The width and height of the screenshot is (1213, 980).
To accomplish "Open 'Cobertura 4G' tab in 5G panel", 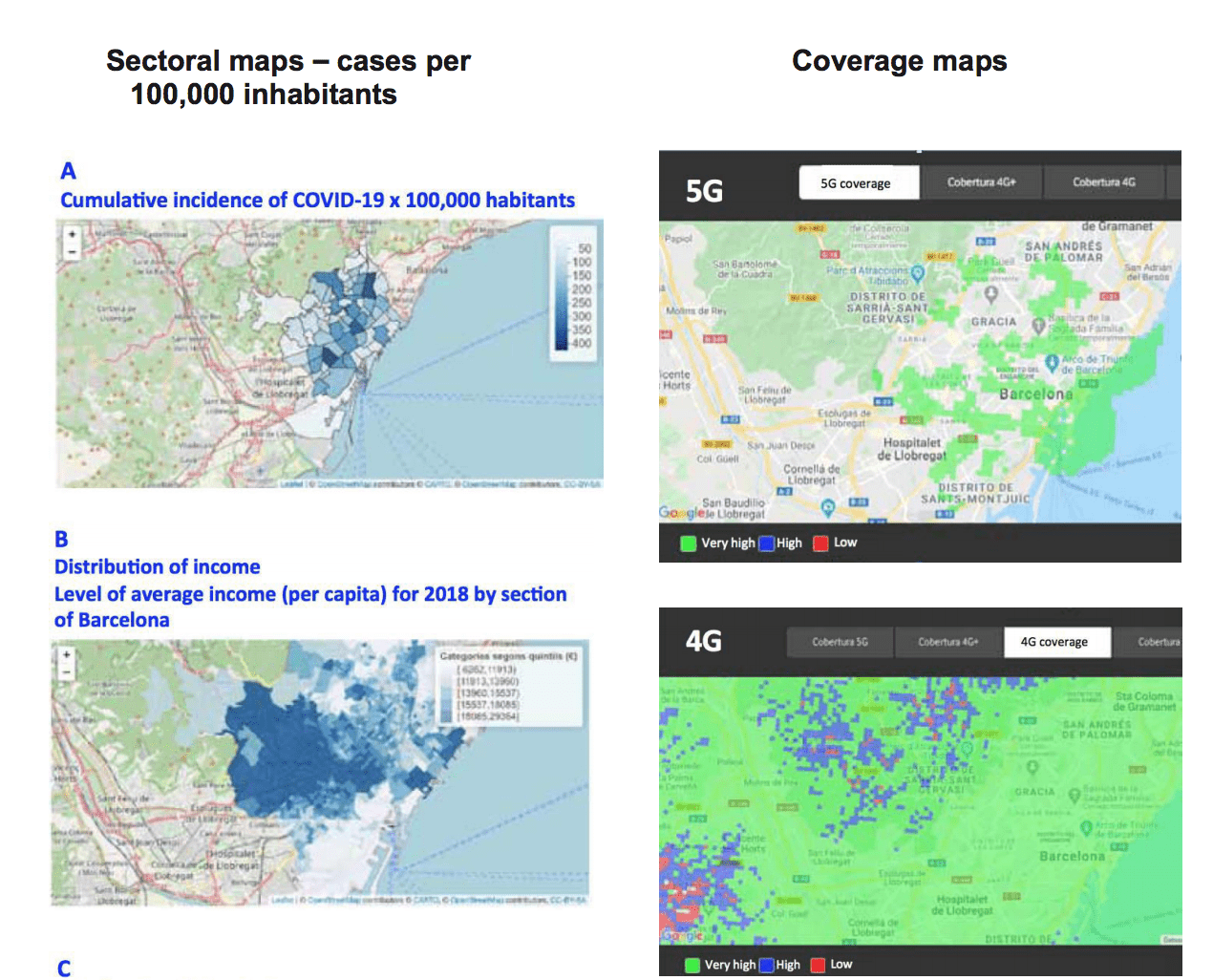I will pos(1103,182).
